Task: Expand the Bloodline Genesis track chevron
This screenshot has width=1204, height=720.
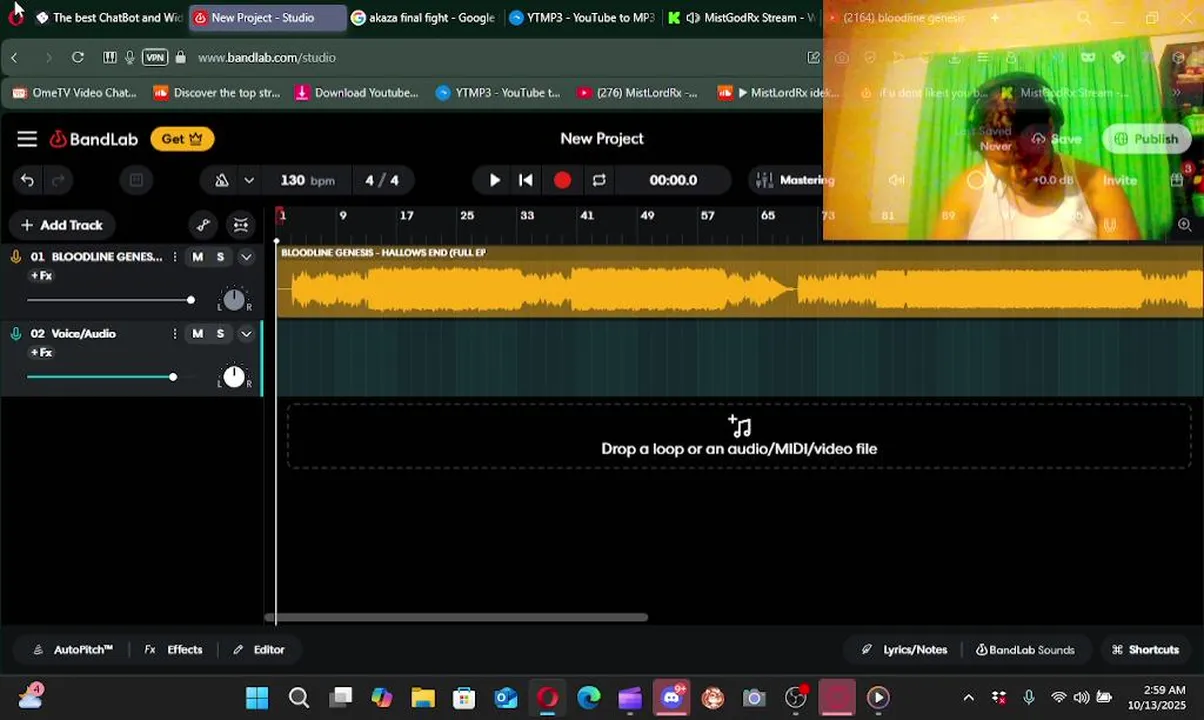Action: click(x=246, y=257)
